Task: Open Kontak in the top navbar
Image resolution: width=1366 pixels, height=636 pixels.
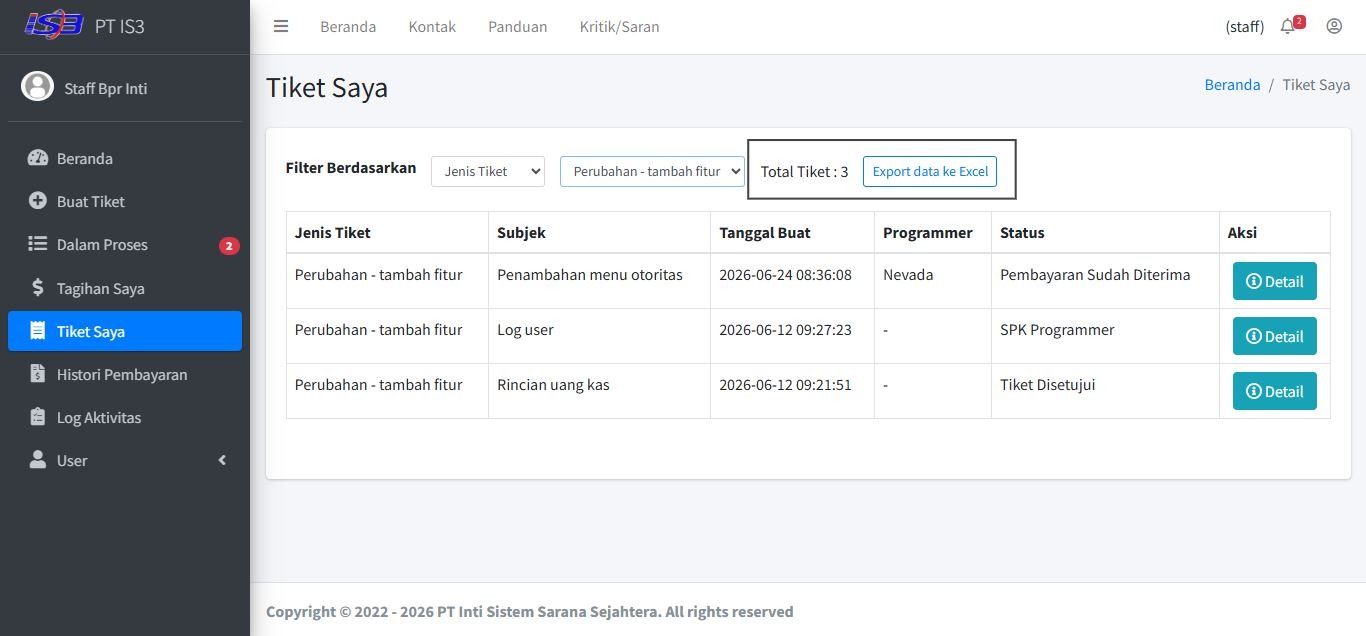Action: (432, 27)
